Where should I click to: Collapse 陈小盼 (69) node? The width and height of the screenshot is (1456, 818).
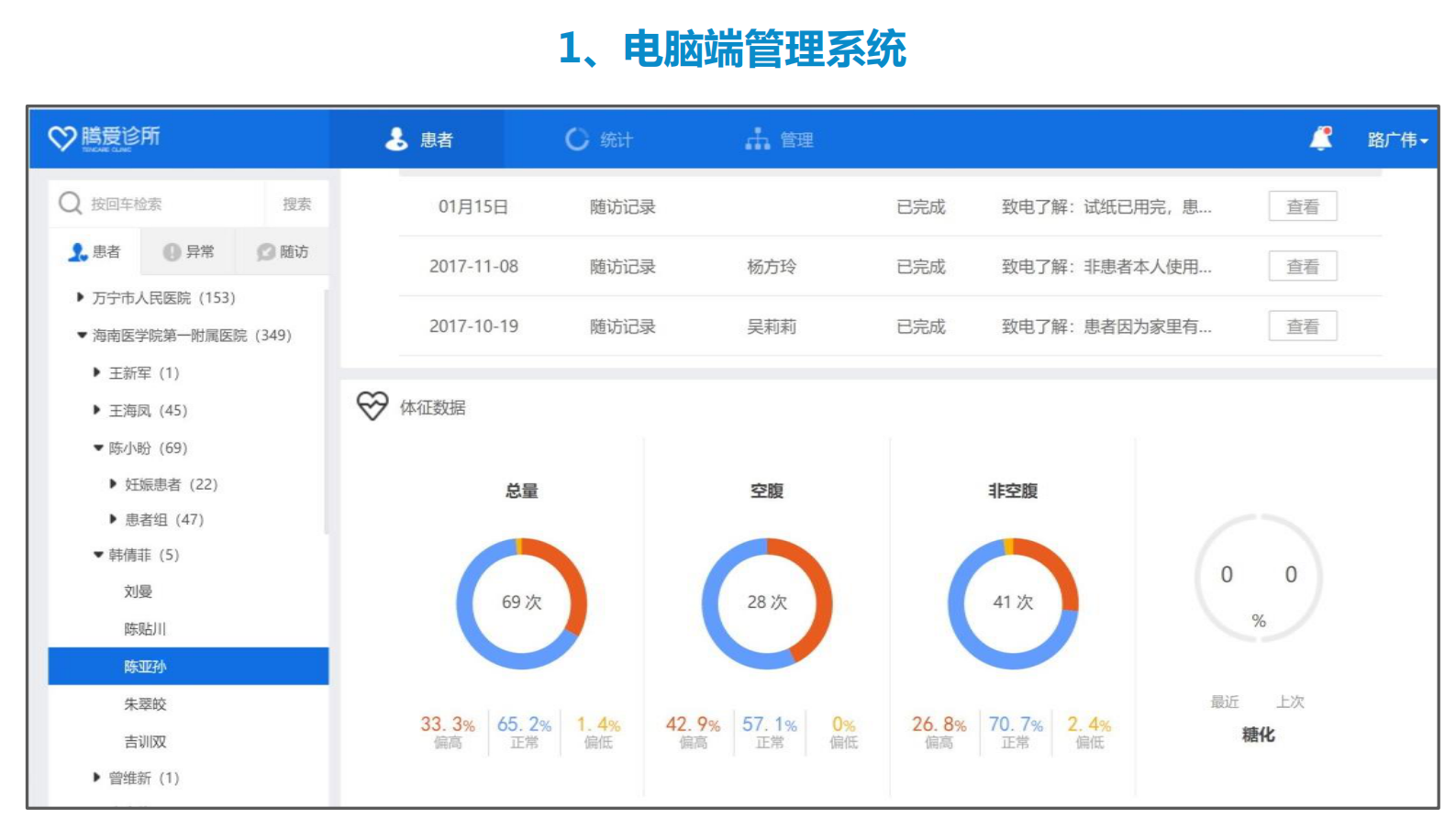tap(97, 448)
